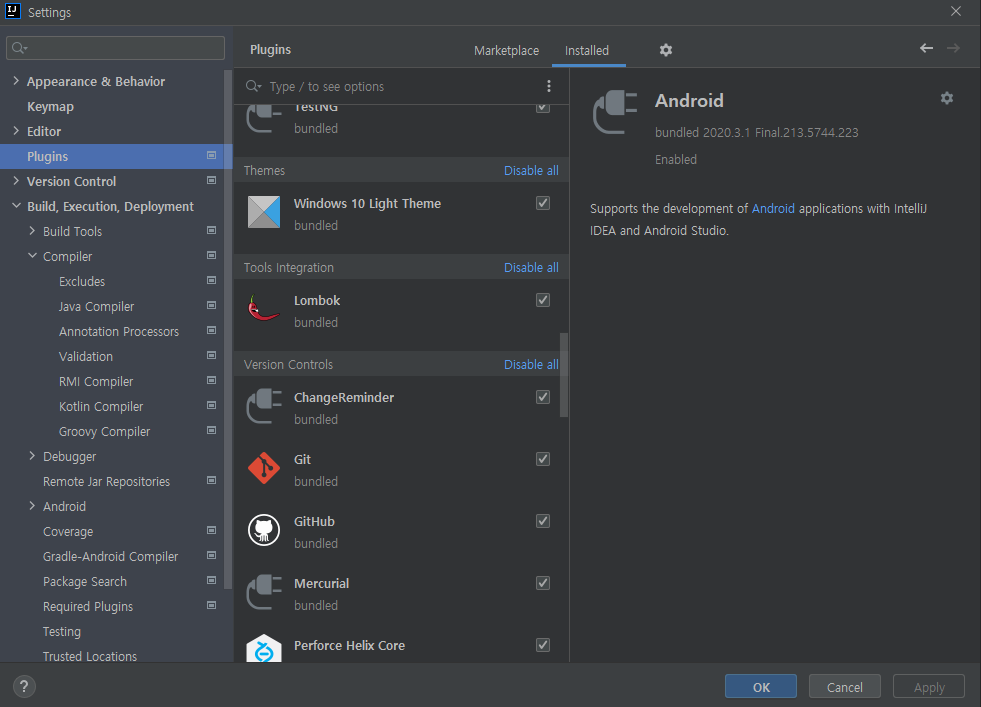The height and width of the screenshot is (707, 981).
Task: Click the project-level marker icon beside Package Search
Action: (x=211, y=581)
